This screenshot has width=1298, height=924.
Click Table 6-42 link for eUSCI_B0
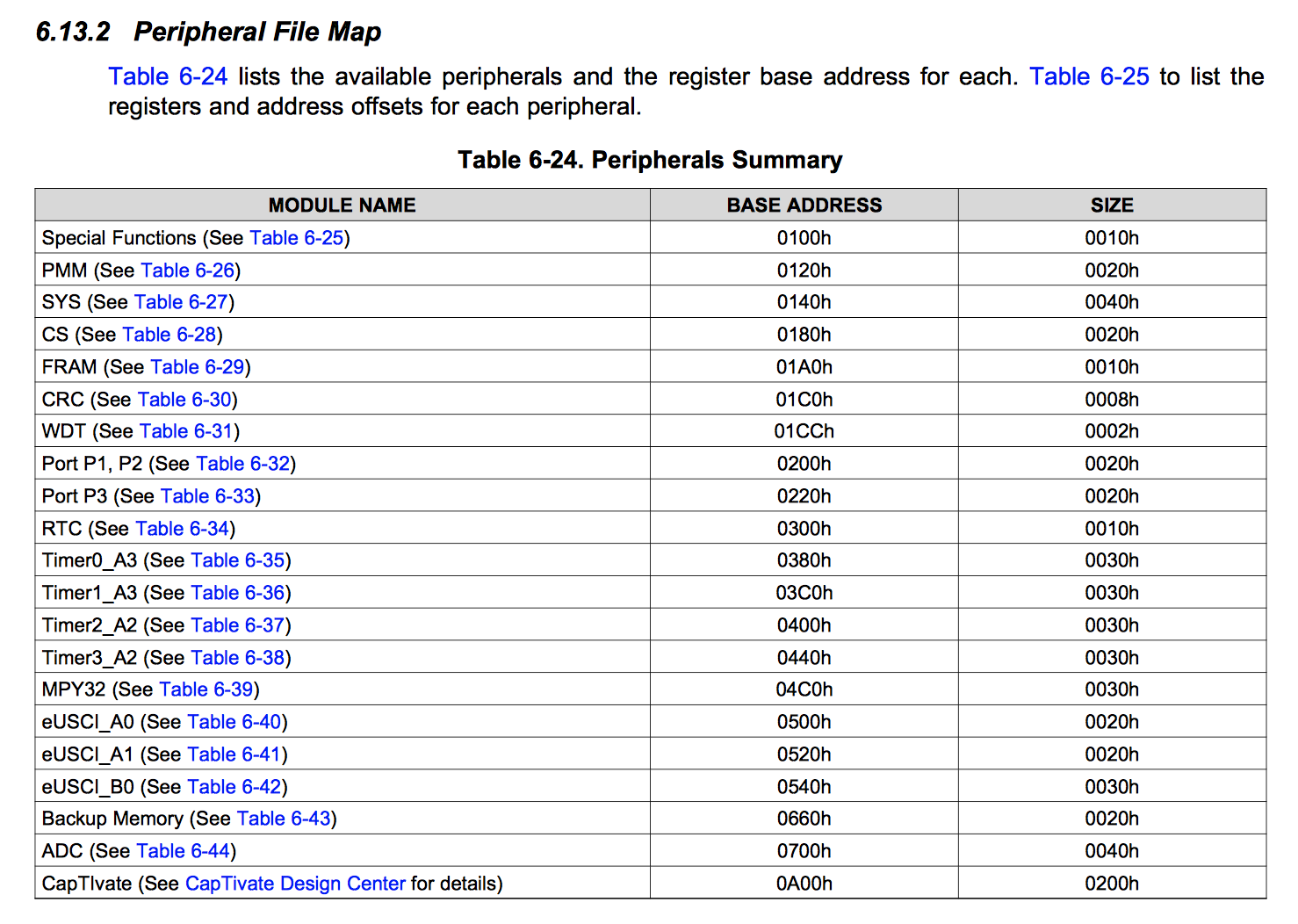(x=234, y=786)
